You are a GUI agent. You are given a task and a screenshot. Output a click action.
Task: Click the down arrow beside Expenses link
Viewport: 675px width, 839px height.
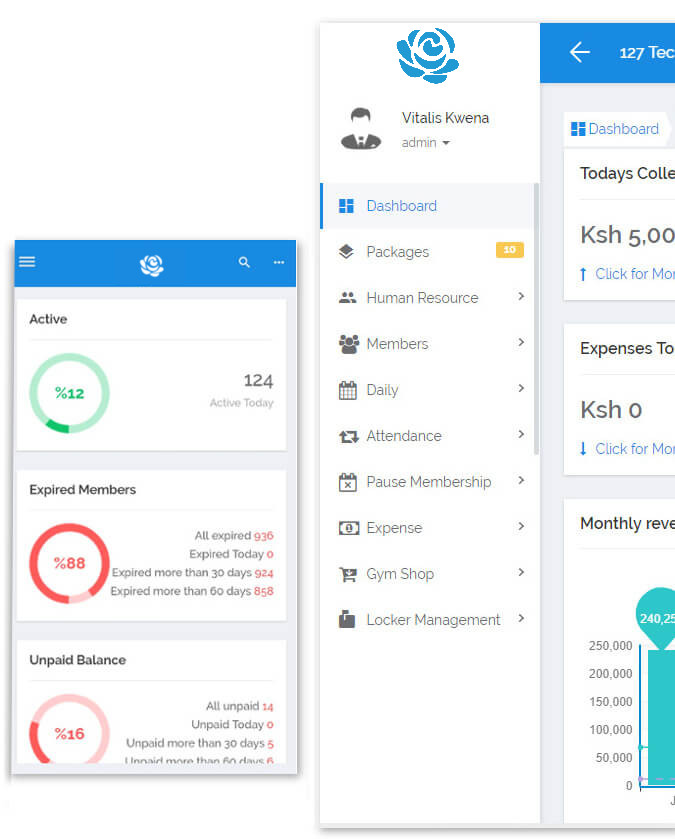583,448
